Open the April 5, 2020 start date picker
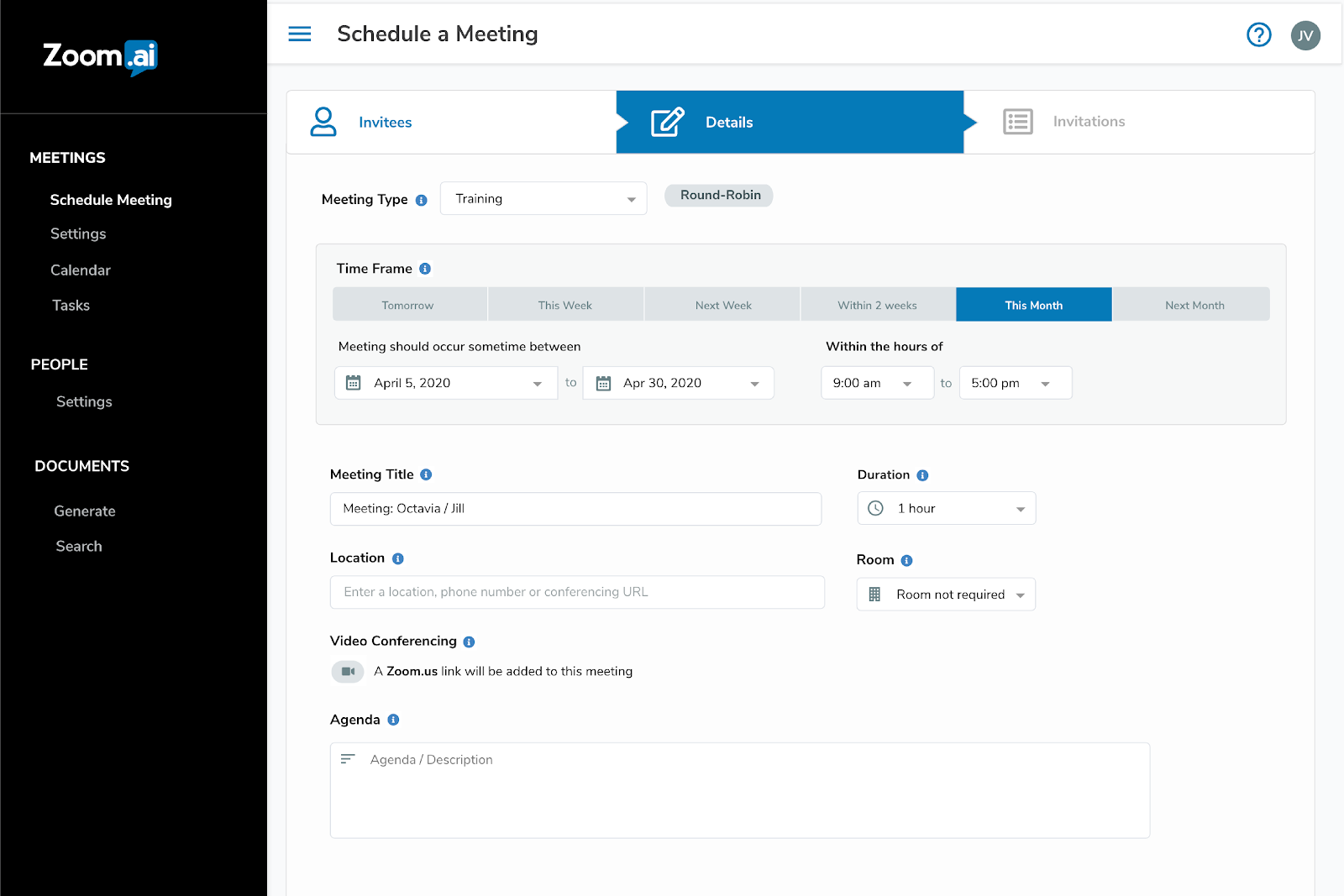 point(446,383)
